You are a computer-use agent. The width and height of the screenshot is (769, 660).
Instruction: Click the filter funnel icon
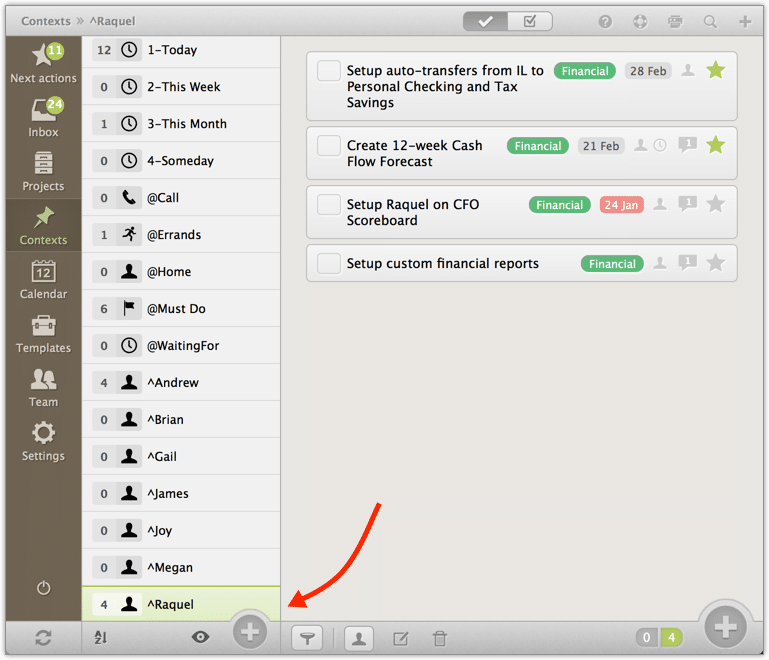pos(308,638)
